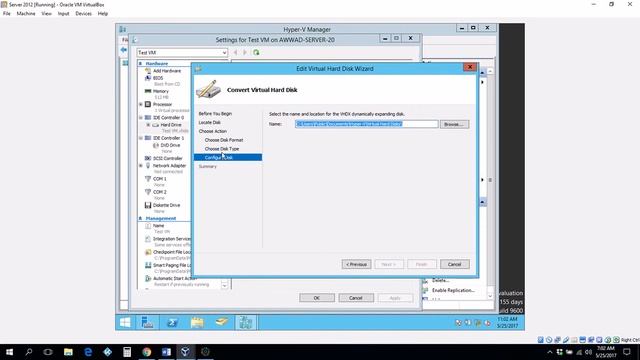Collapse the Hardware section header
The height and width of the screenshot is (360, 640).
click(x=140, y=64)
